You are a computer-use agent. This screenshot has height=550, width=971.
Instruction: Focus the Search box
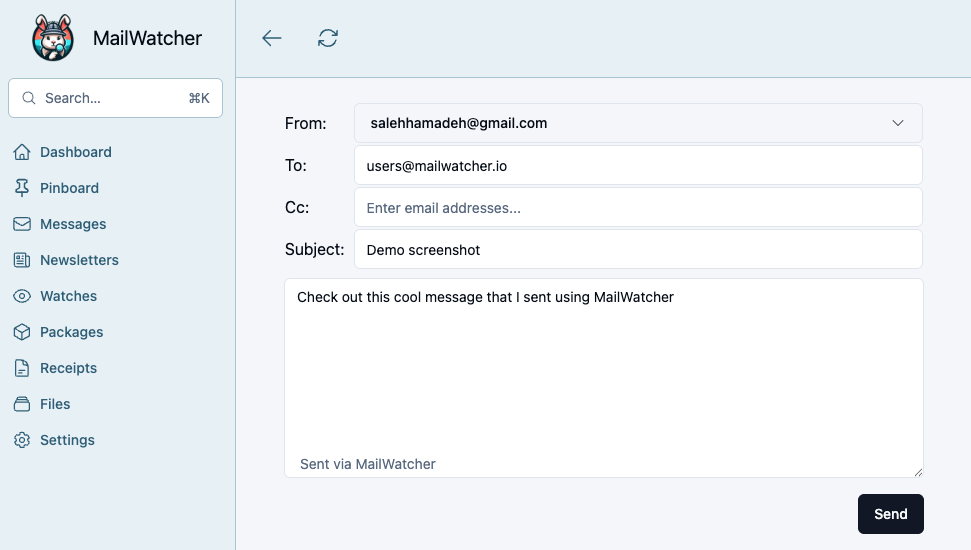click(x=115, y=98)
